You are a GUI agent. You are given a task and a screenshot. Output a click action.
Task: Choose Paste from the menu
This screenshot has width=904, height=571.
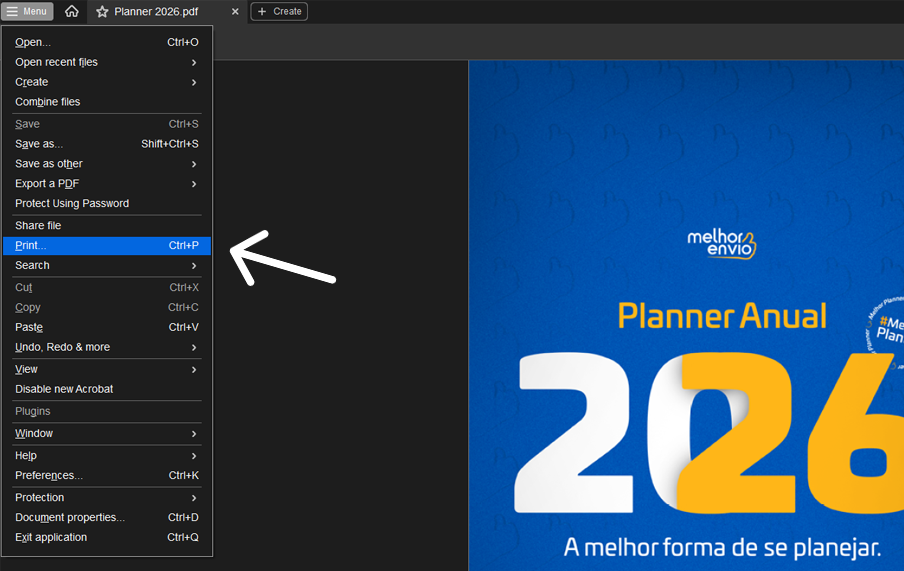pyautogui.click(x=107, y=327)
